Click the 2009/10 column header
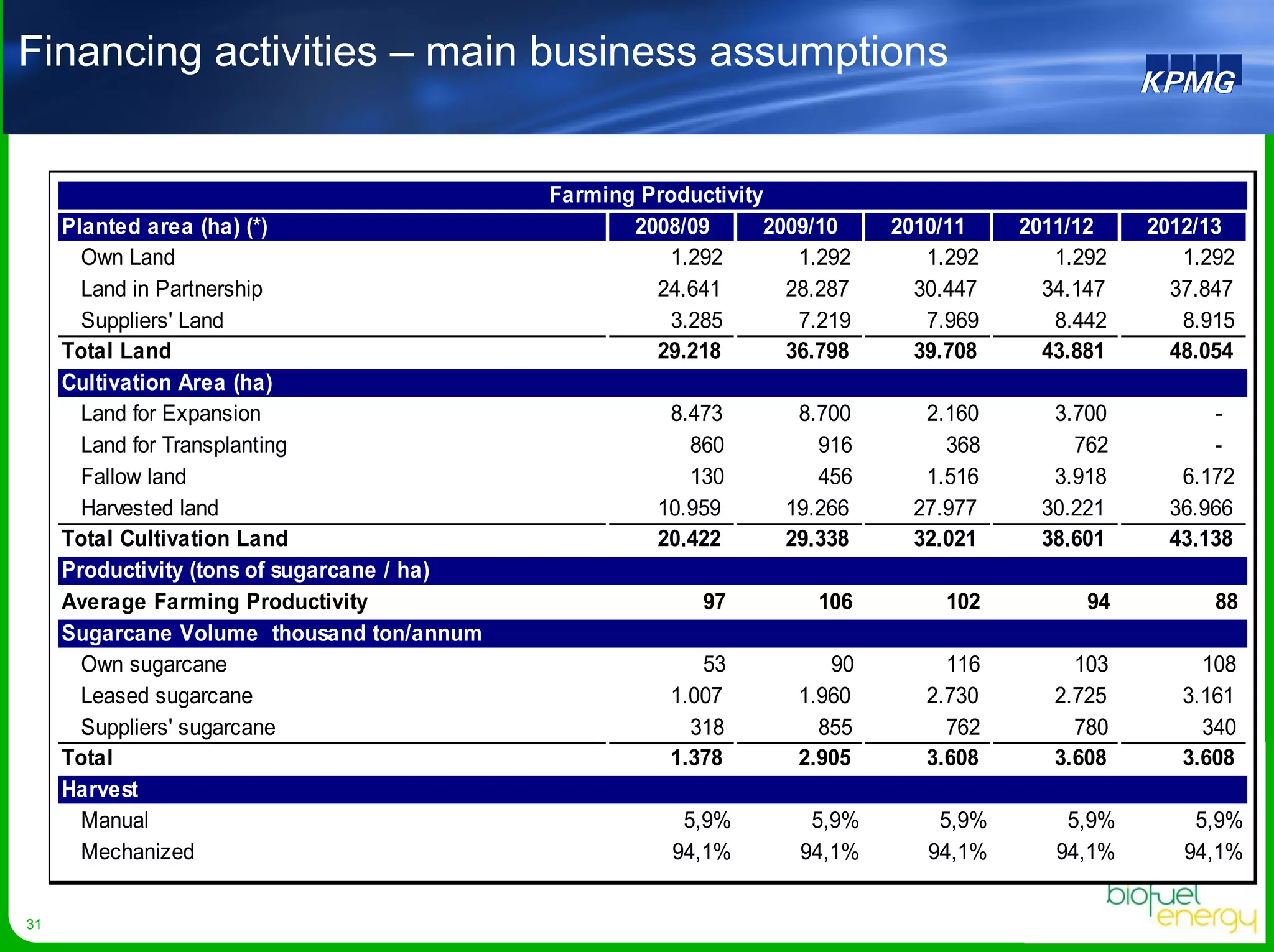 click(x=799, y=226)
